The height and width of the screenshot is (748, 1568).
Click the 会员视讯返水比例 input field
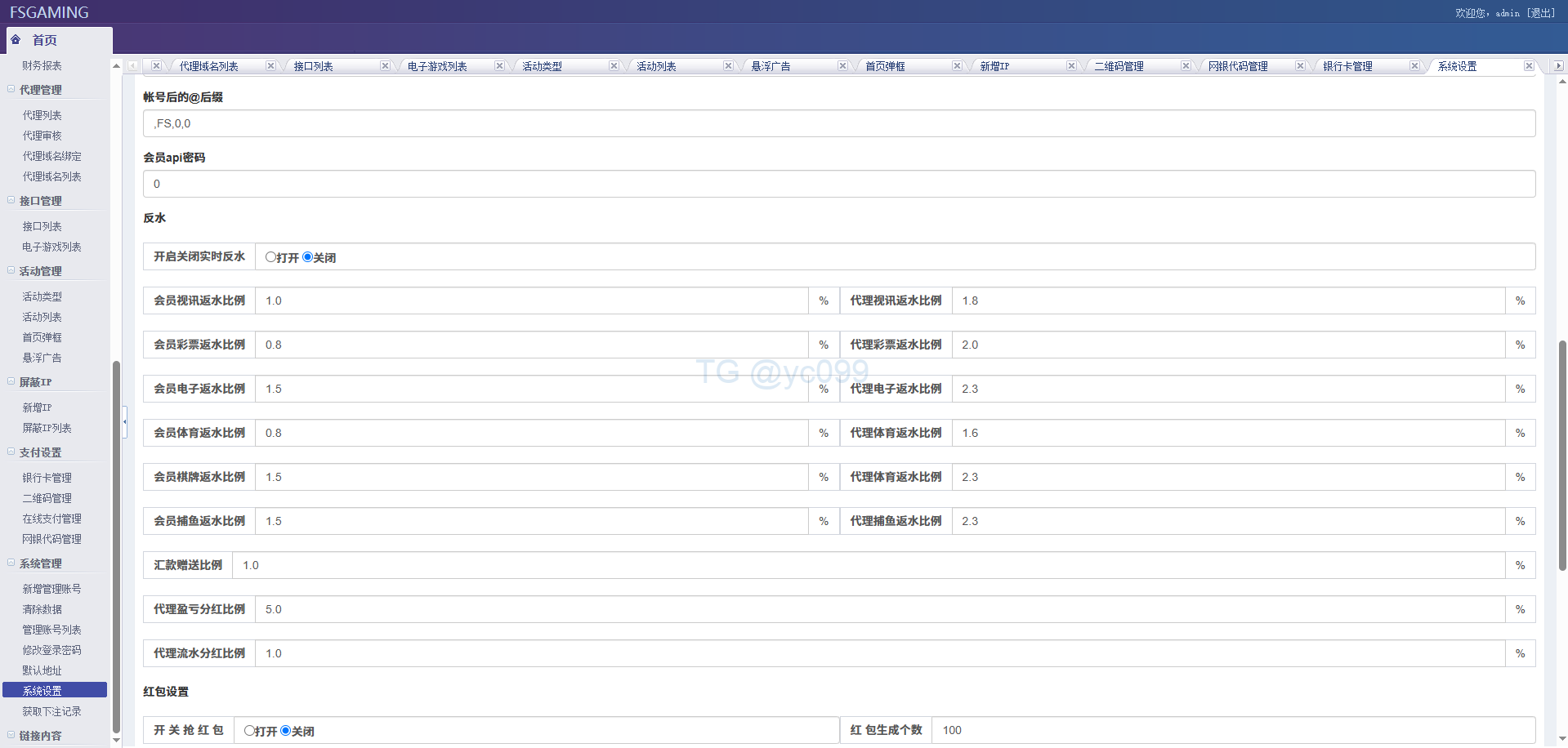531,301
